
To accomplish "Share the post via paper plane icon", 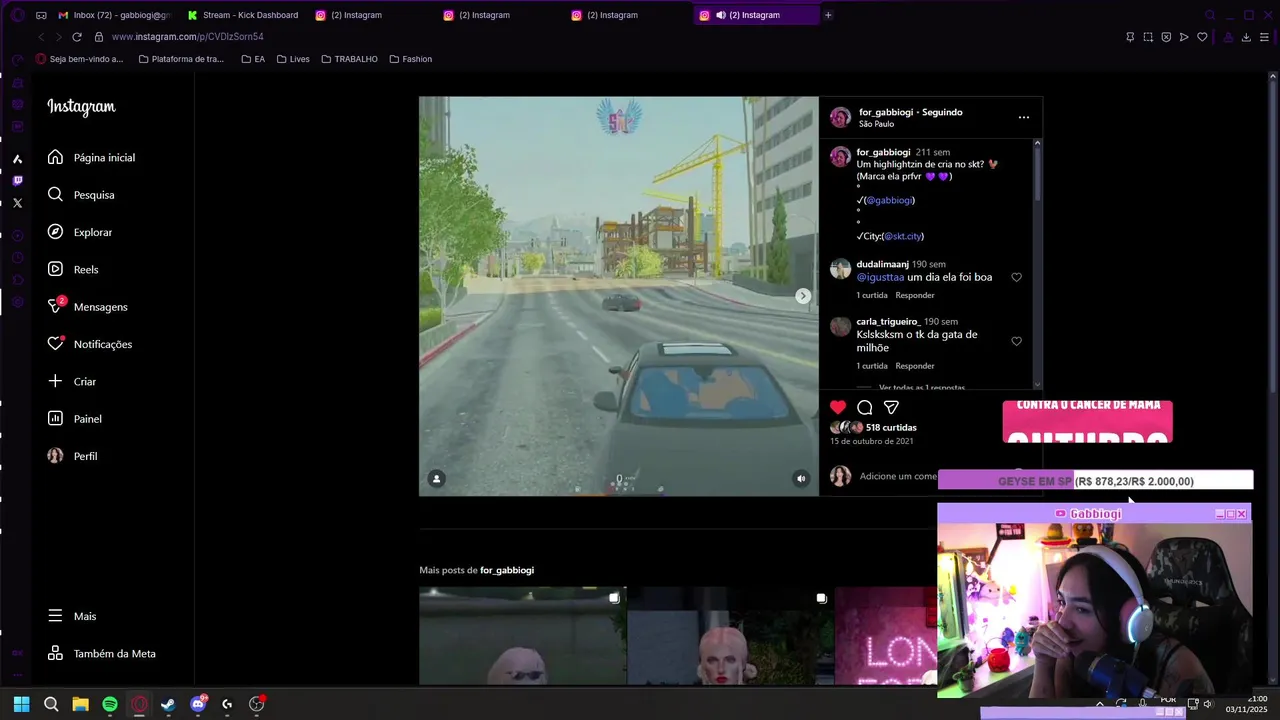I will [x=891, y=407].
